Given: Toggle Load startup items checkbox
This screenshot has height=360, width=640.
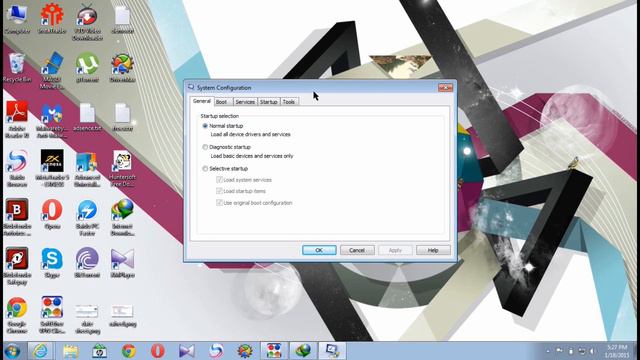Looking at the screenshot, I should tap(219, 191).
